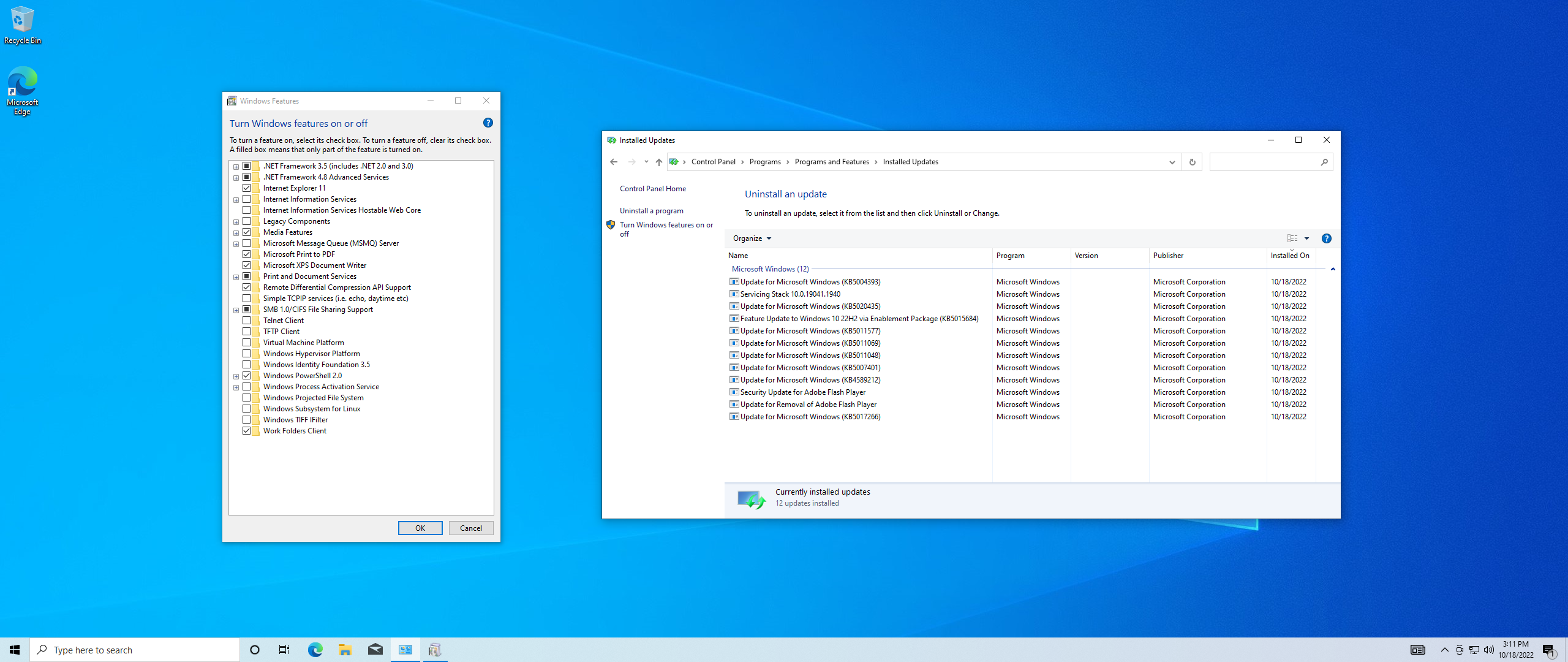The image size is (1568, 662).
Task: Click Cancel in Windows Features dialog
Action: [x=471, y=528]
